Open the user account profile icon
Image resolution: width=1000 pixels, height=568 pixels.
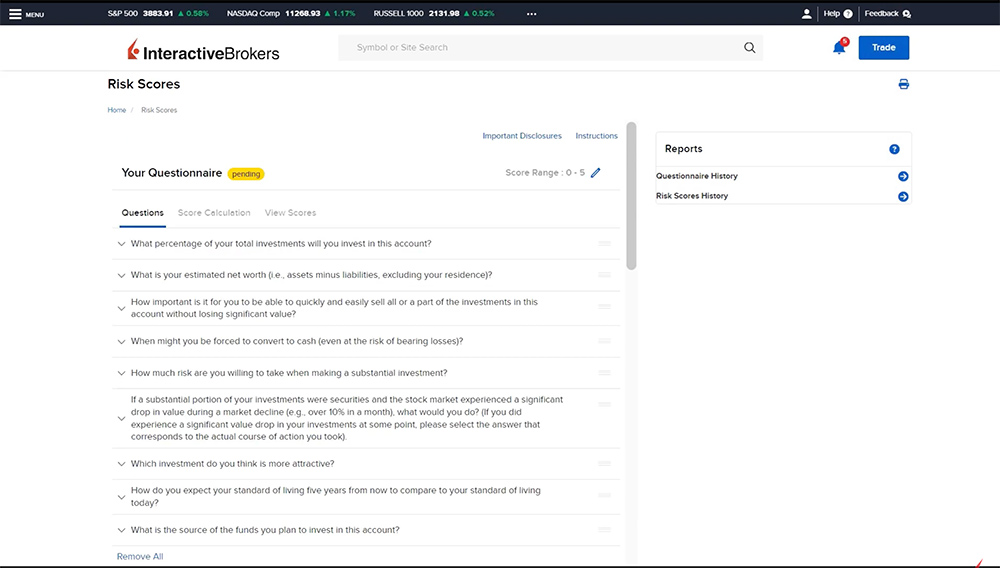pos(806,14)
